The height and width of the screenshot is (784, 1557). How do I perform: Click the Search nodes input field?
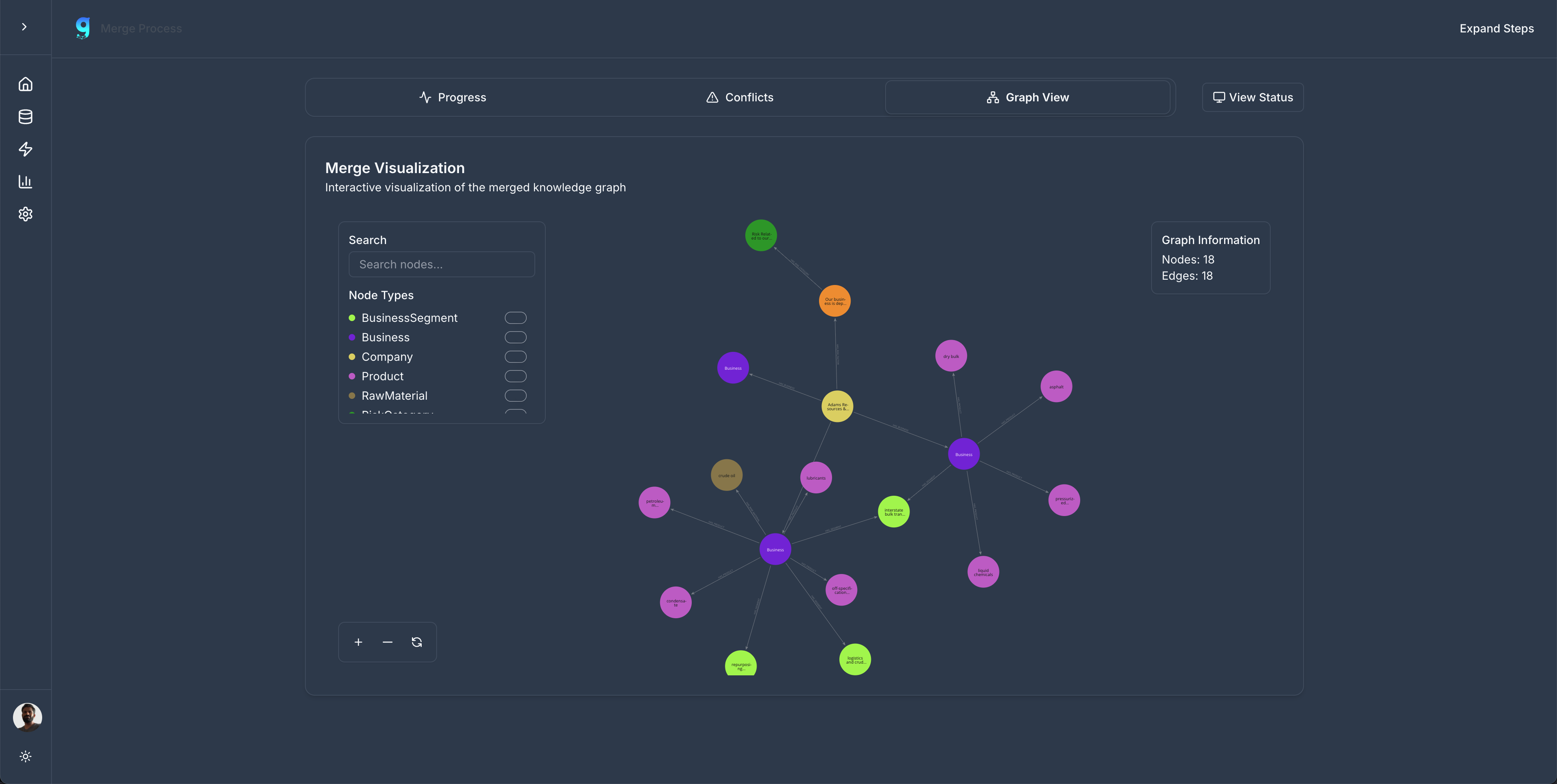[441, 264]
